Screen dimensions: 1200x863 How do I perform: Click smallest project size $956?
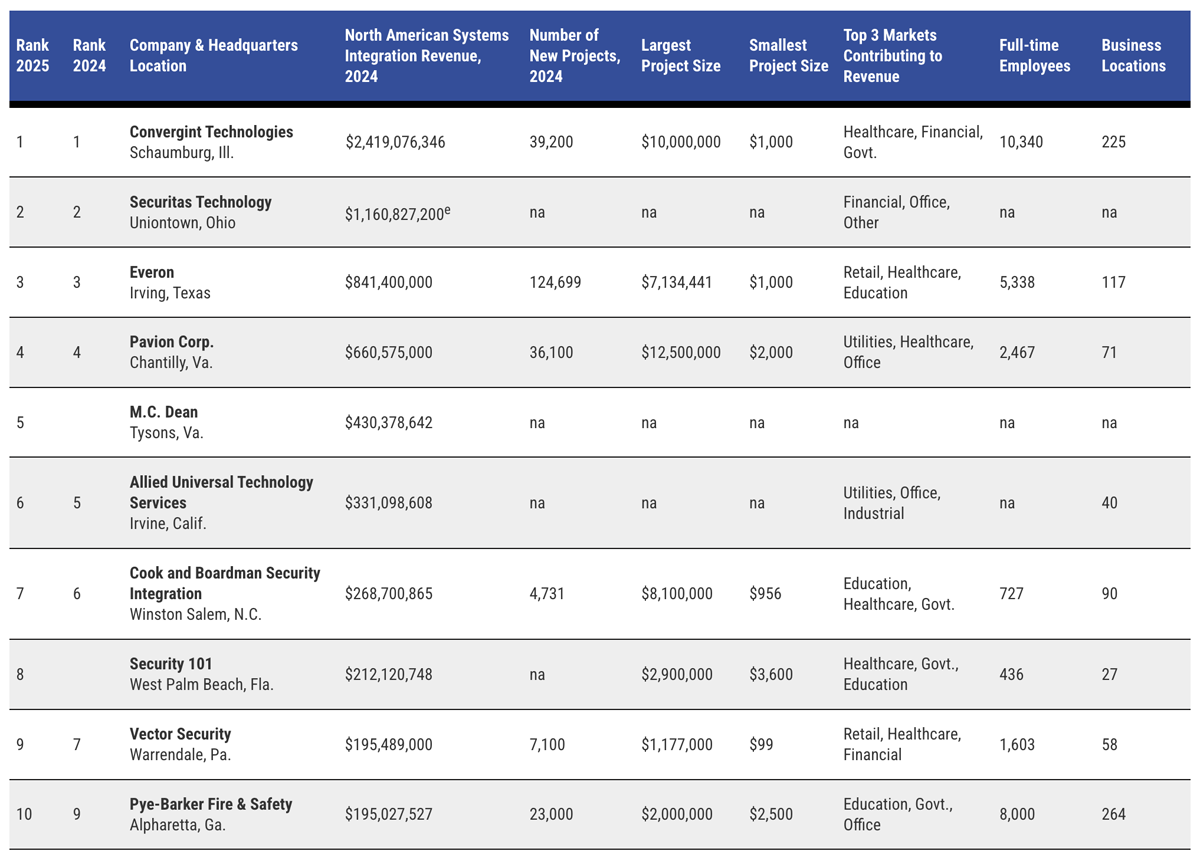click(767, 594)
